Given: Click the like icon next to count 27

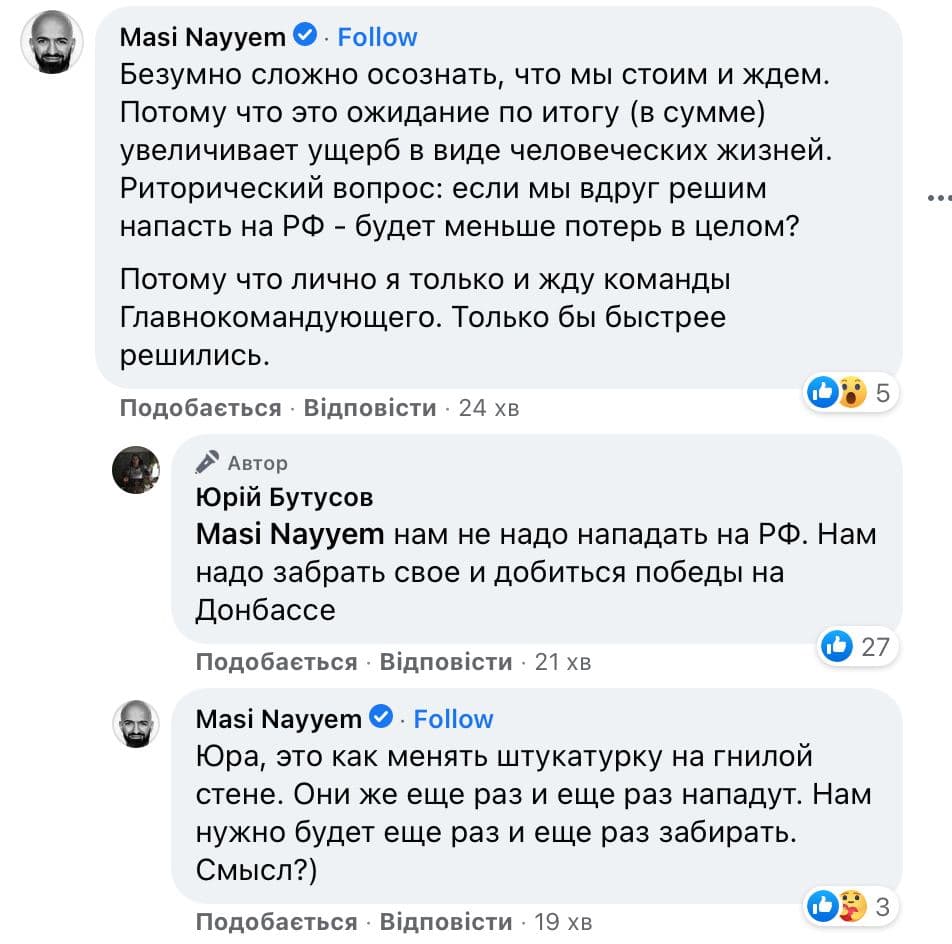Looking at the screenshot, I should click(839, 647).
